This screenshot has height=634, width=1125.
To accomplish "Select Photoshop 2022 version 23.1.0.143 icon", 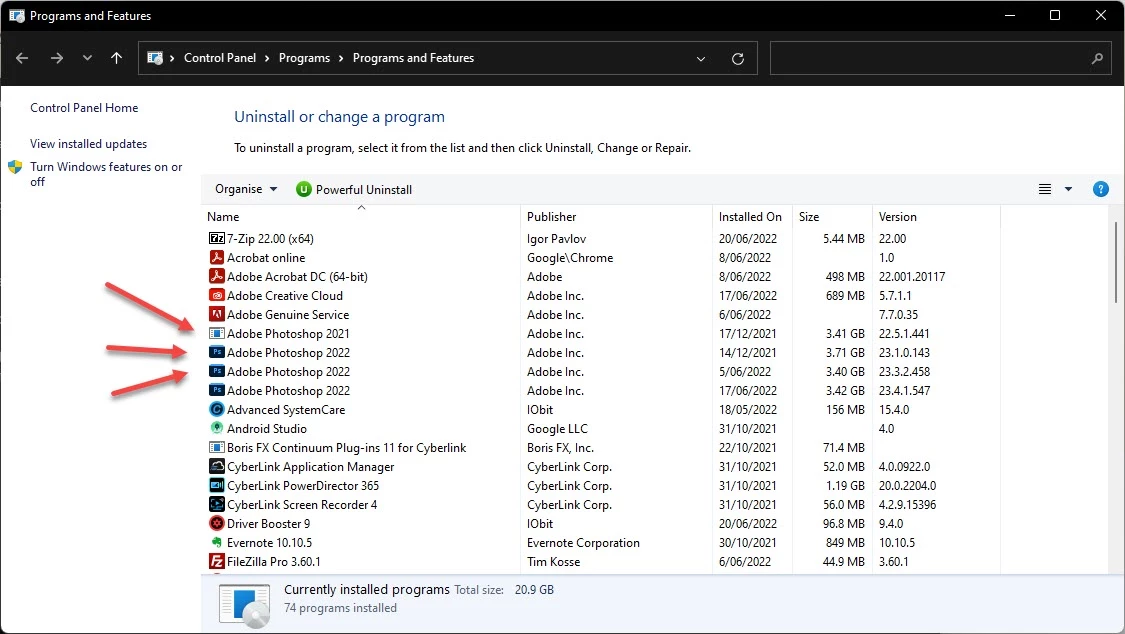I will 216,352.
